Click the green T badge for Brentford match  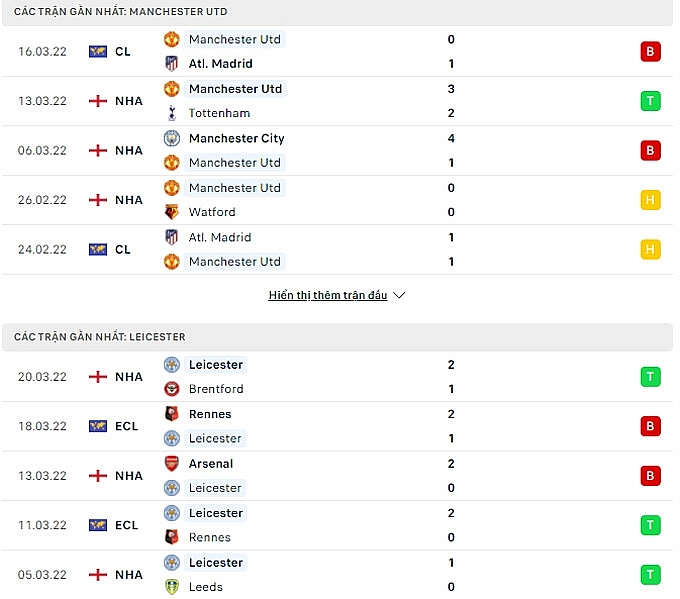[650, 377]
